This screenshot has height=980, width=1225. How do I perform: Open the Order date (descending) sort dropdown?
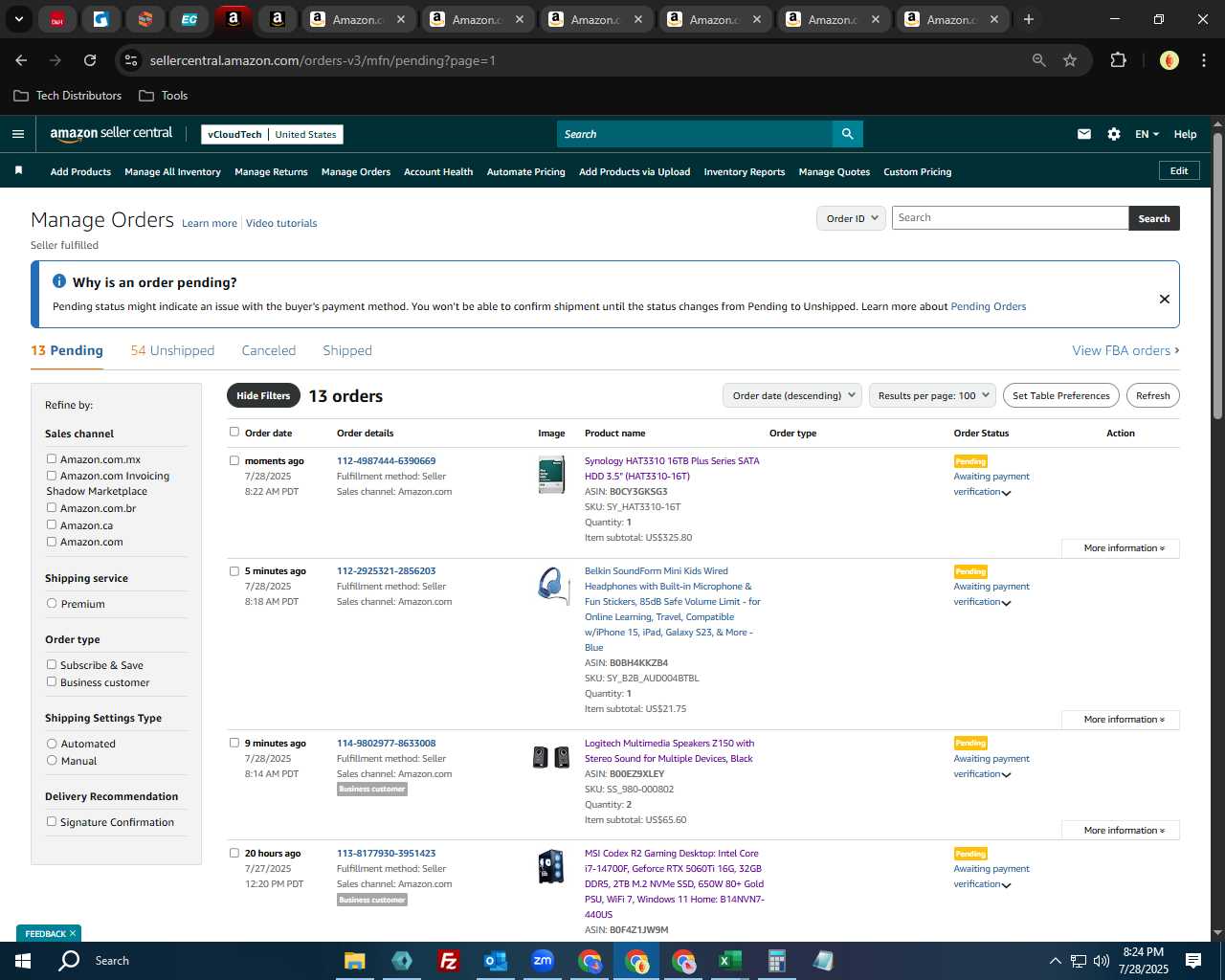pyautogui.click(x=792, y=395)
